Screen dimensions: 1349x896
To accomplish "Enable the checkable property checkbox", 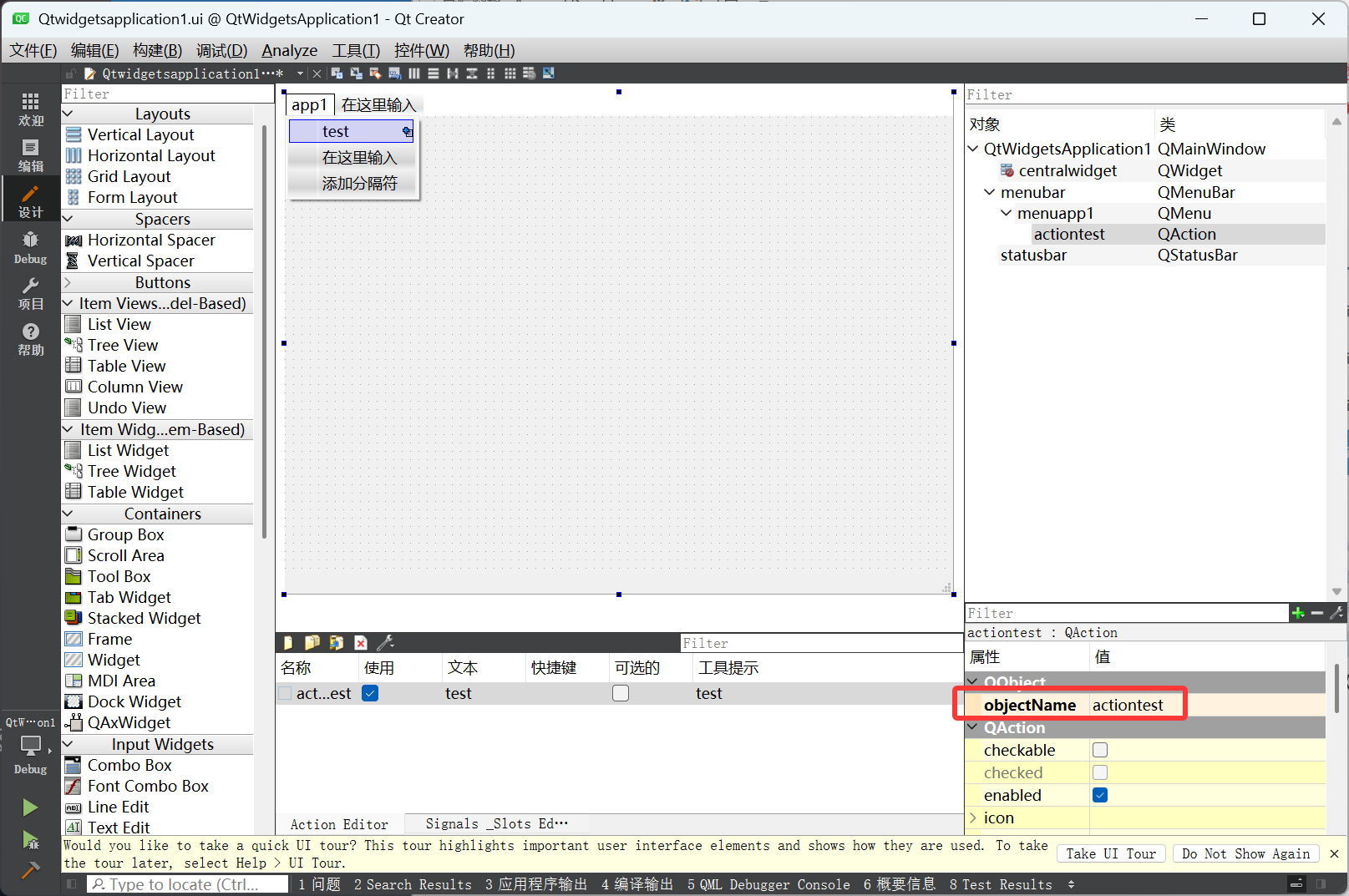I will 1100,750.
